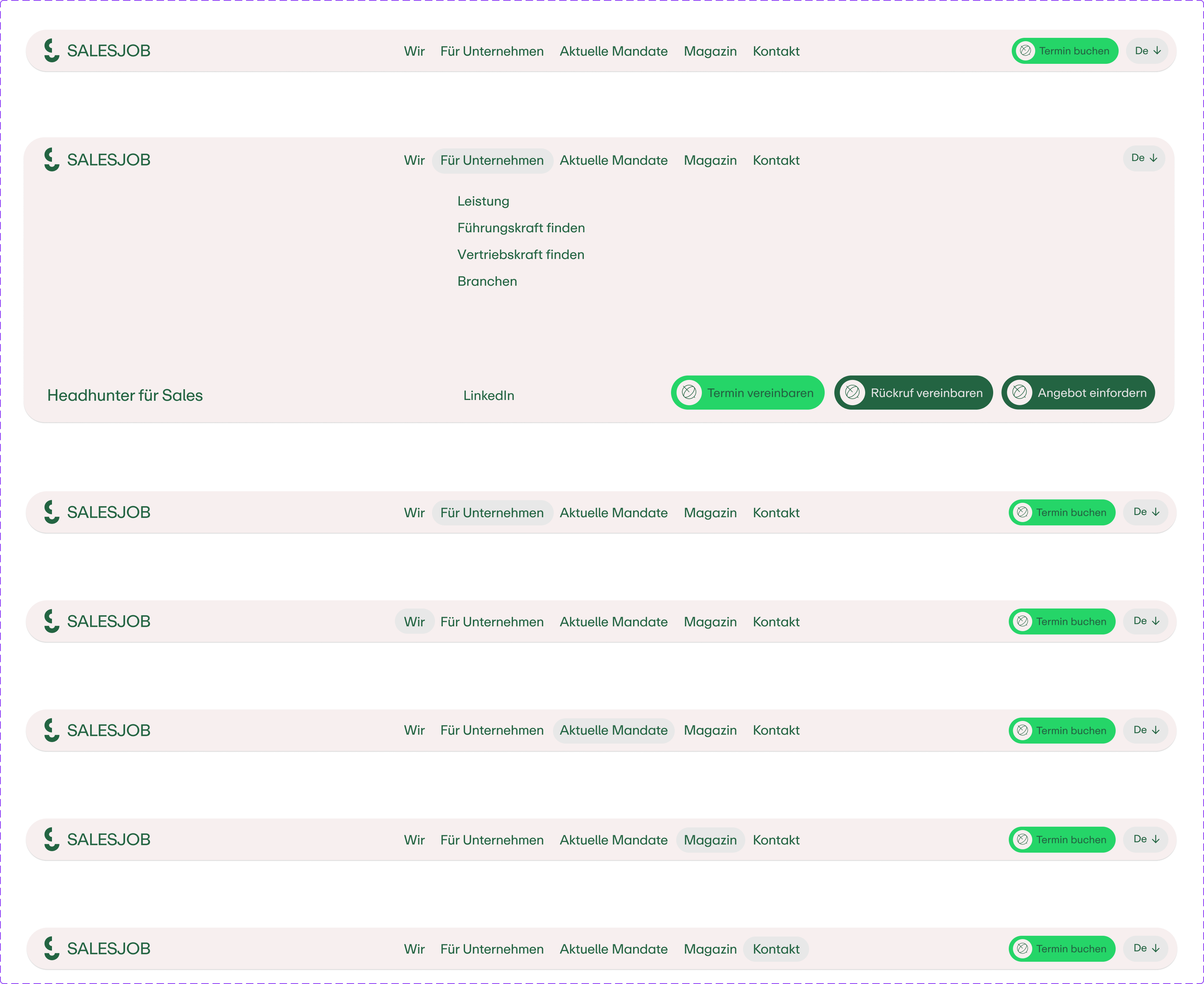Select Für Unternehmen in navbar with Wir highlighted
This screenshot has height=984, width=1204.
pyautogui.click(x=492, y=622)
